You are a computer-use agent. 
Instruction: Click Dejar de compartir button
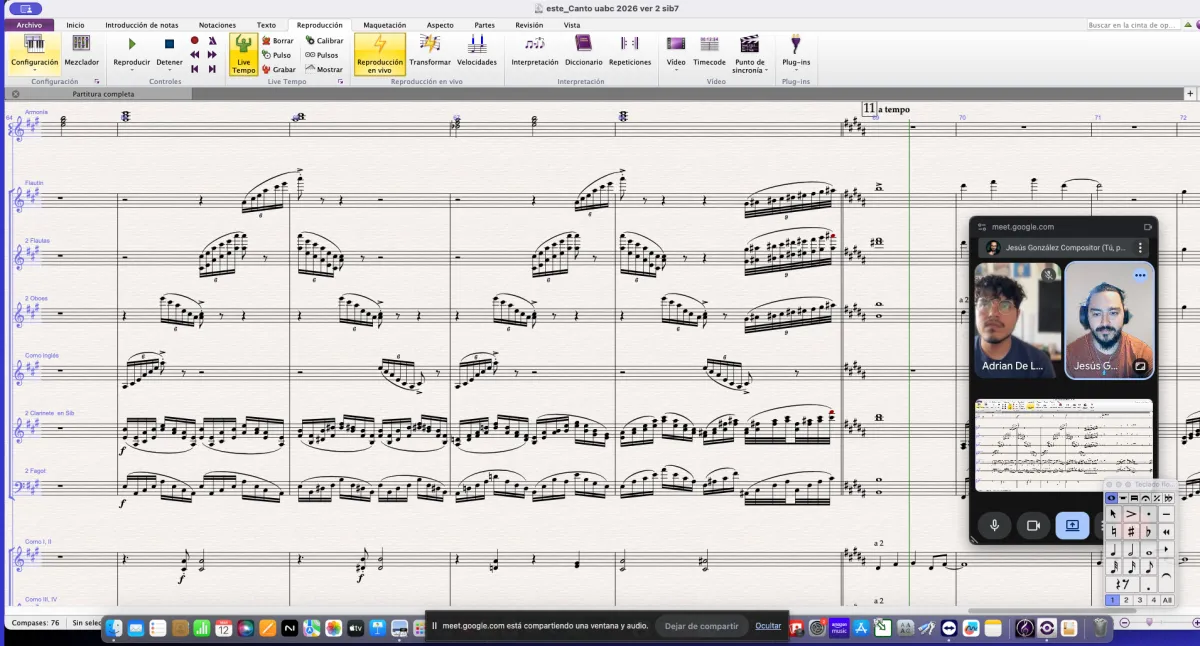(701, 626)
